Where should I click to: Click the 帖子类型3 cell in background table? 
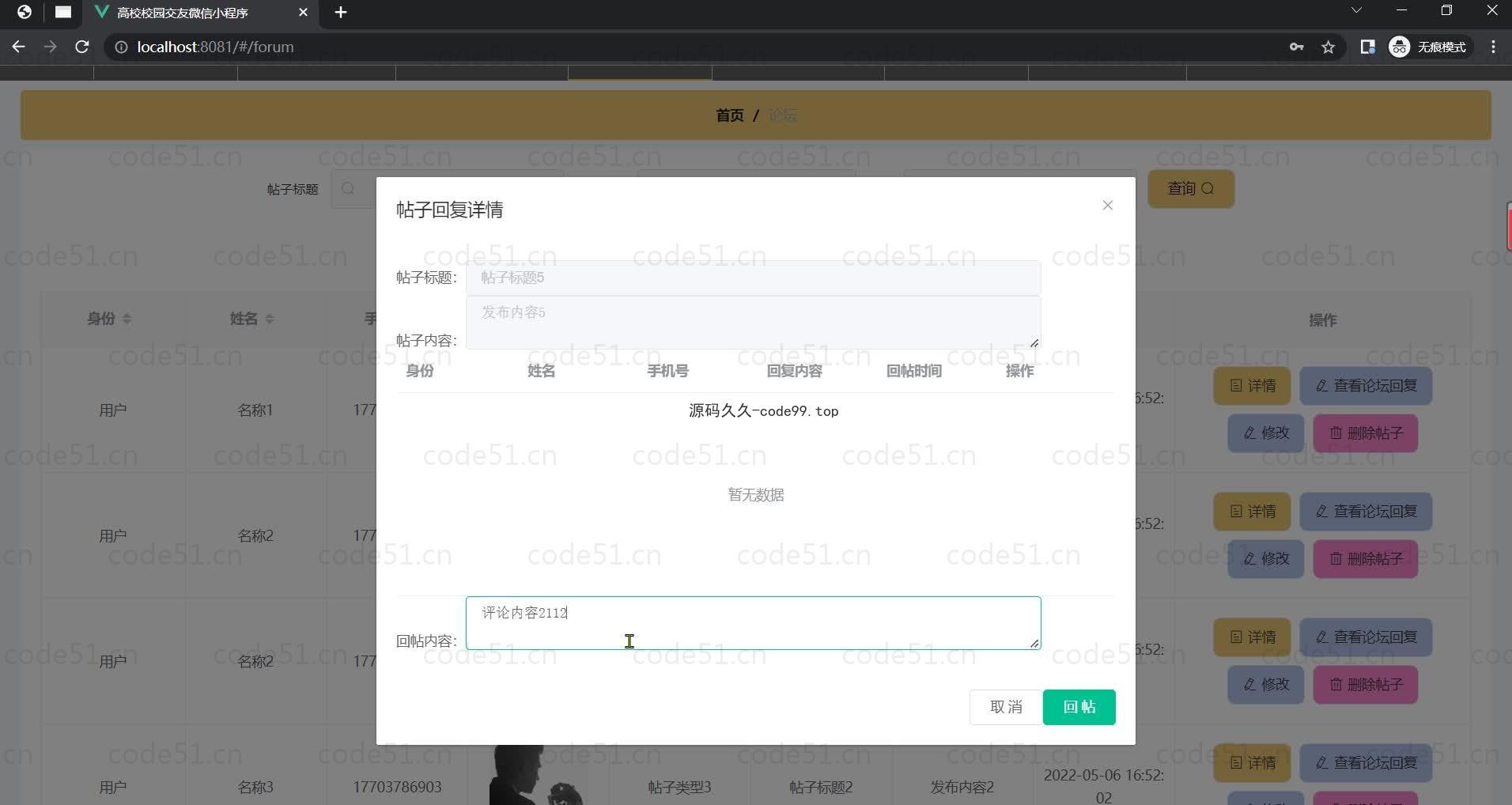(679, 788)
